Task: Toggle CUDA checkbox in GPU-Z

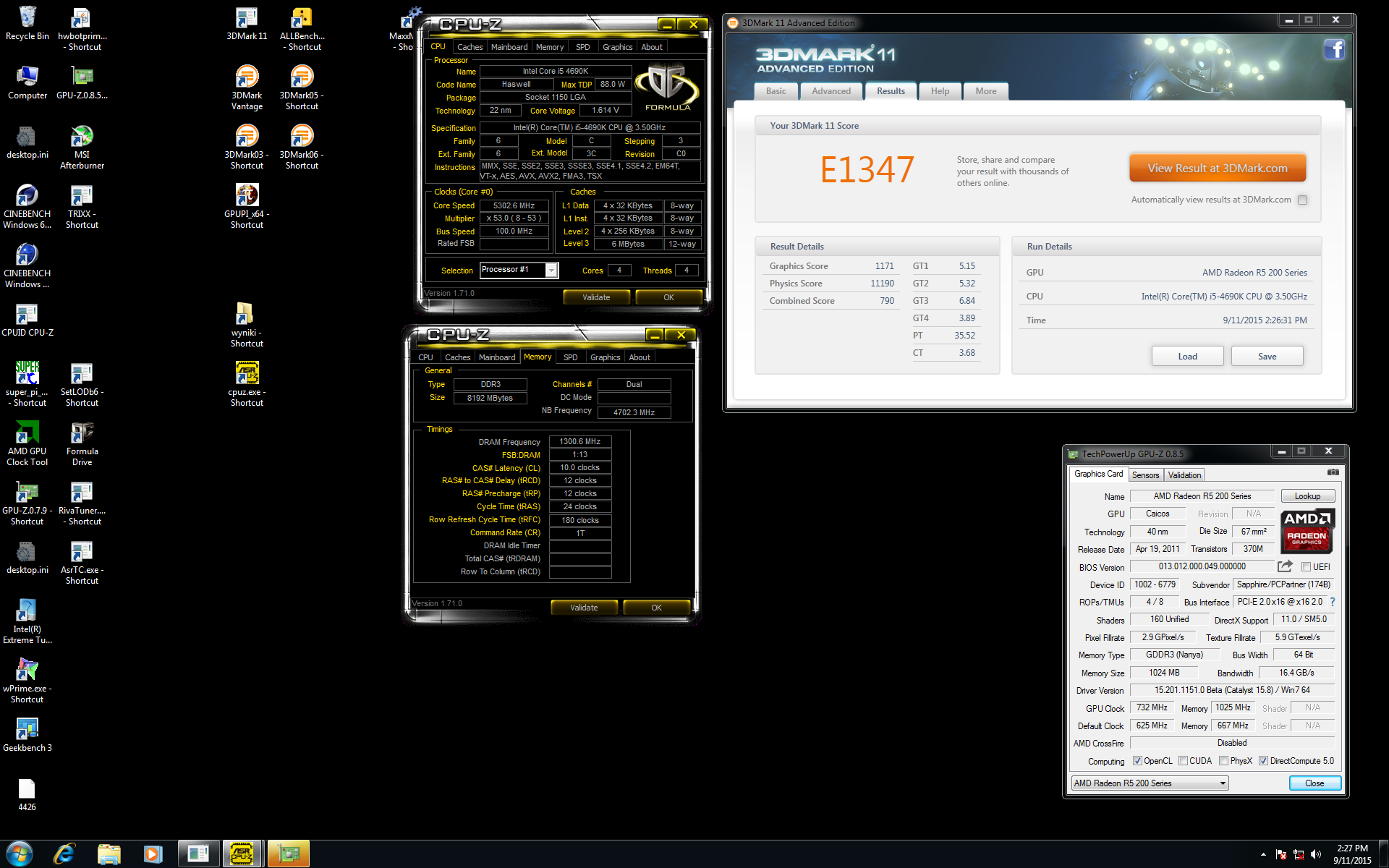Action: [x=1183, y=761]
